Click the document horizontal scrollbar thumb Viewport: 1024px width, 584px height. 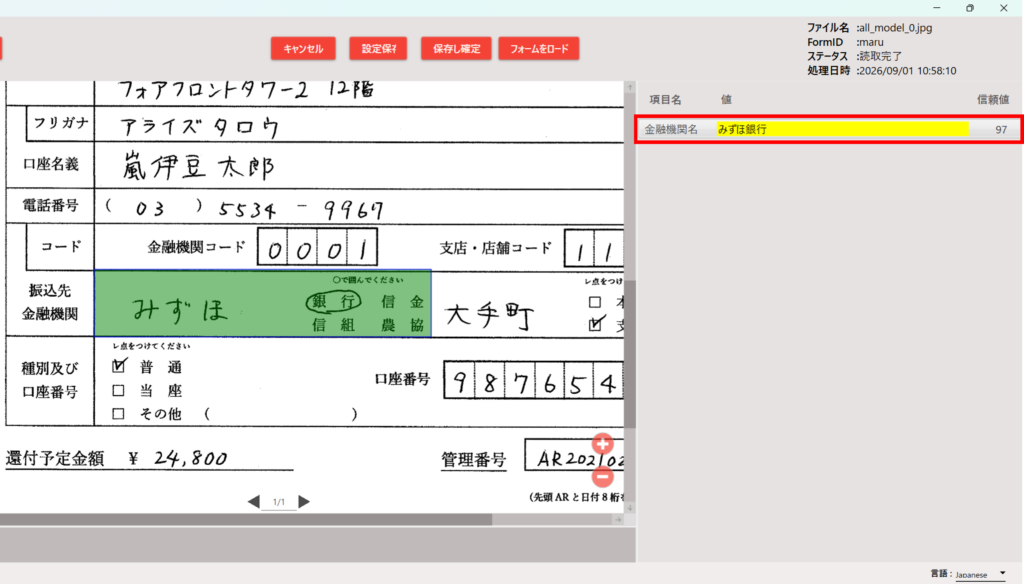tap(246, 519)
